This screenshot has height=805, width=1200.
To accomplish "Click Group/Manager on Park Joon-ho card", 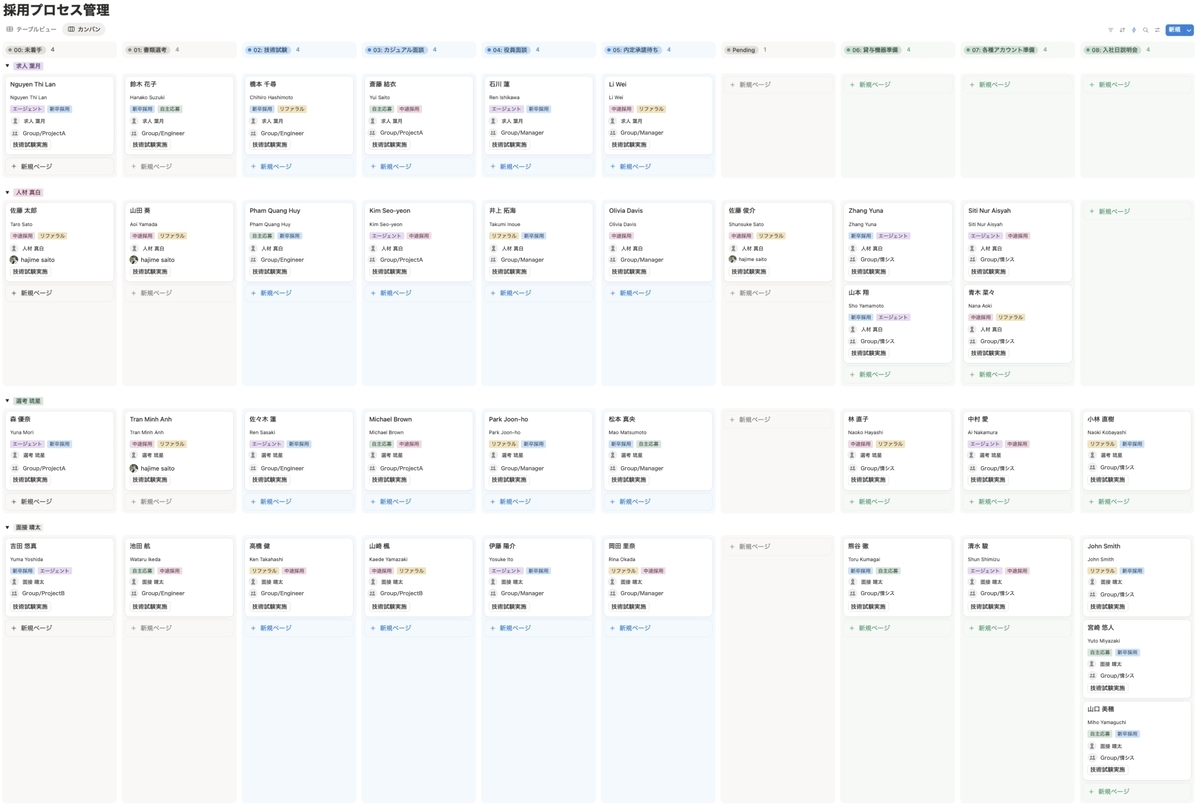I will click(522, 468).
